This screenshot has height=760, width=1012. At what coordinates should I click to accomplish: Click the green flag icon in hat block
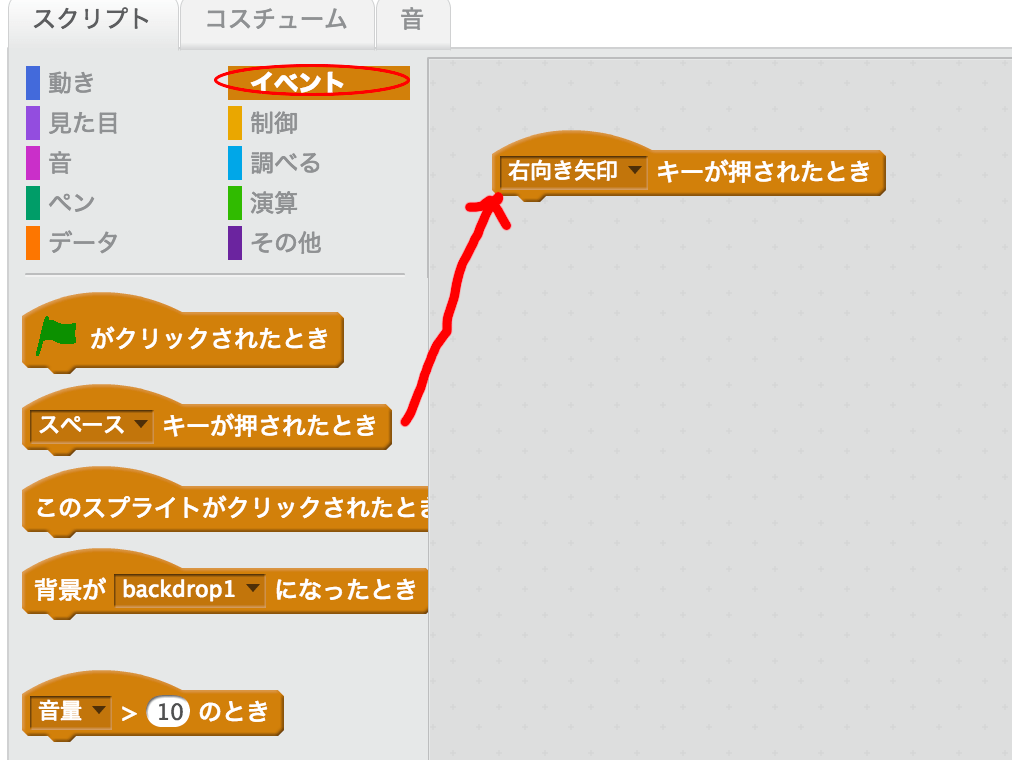click(56, 335)
